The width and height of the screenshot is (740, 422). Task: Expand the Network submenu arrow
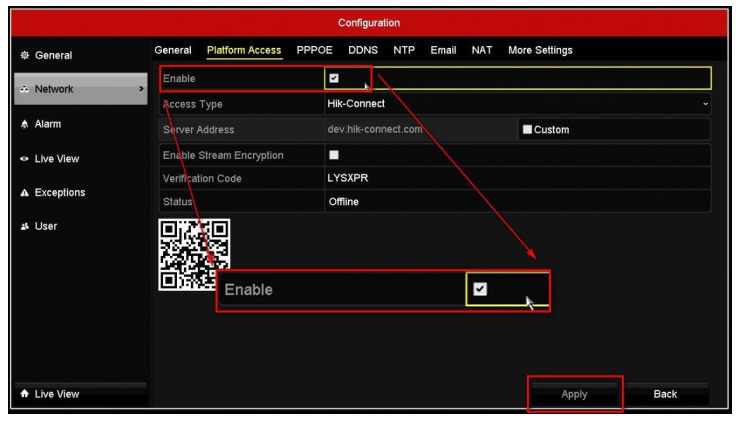click(x=141, y=88)
